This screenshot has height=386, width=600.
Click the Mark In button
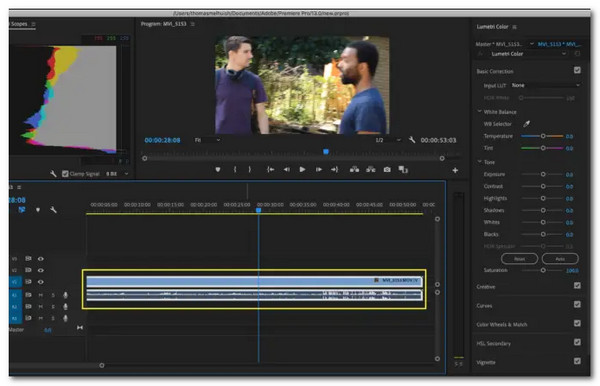click(235, 169)
